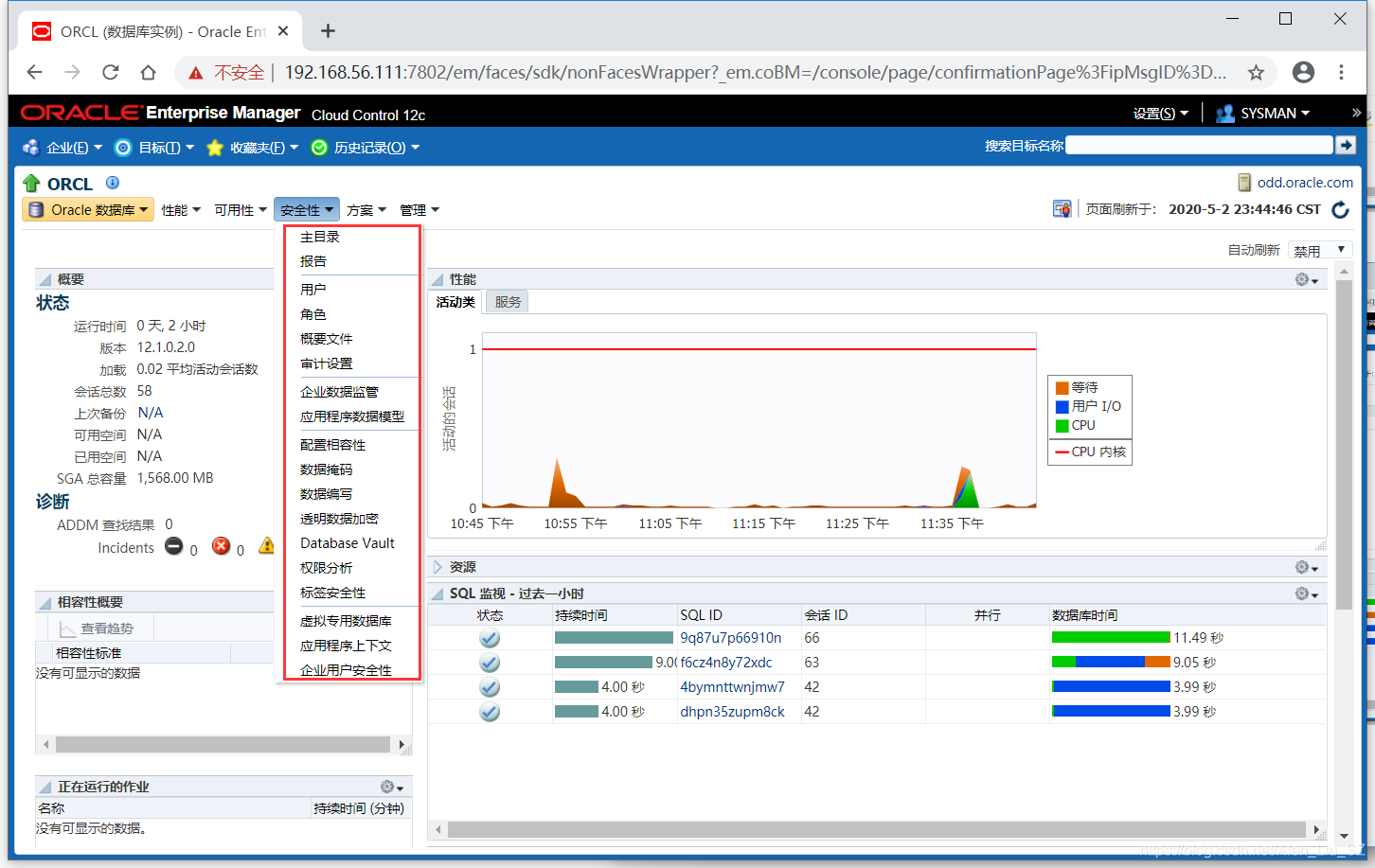The width and height of the screenshot is (1375, 868).
Task: Click the yellow warning incidents icon
Action: pos(267,546)
